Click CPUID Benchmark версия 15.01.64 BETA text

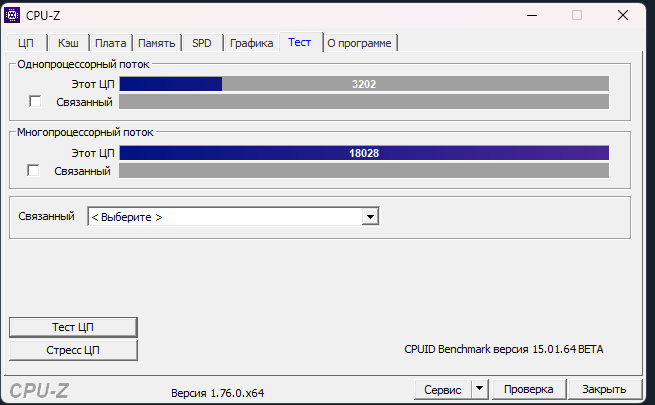(503, 349)
